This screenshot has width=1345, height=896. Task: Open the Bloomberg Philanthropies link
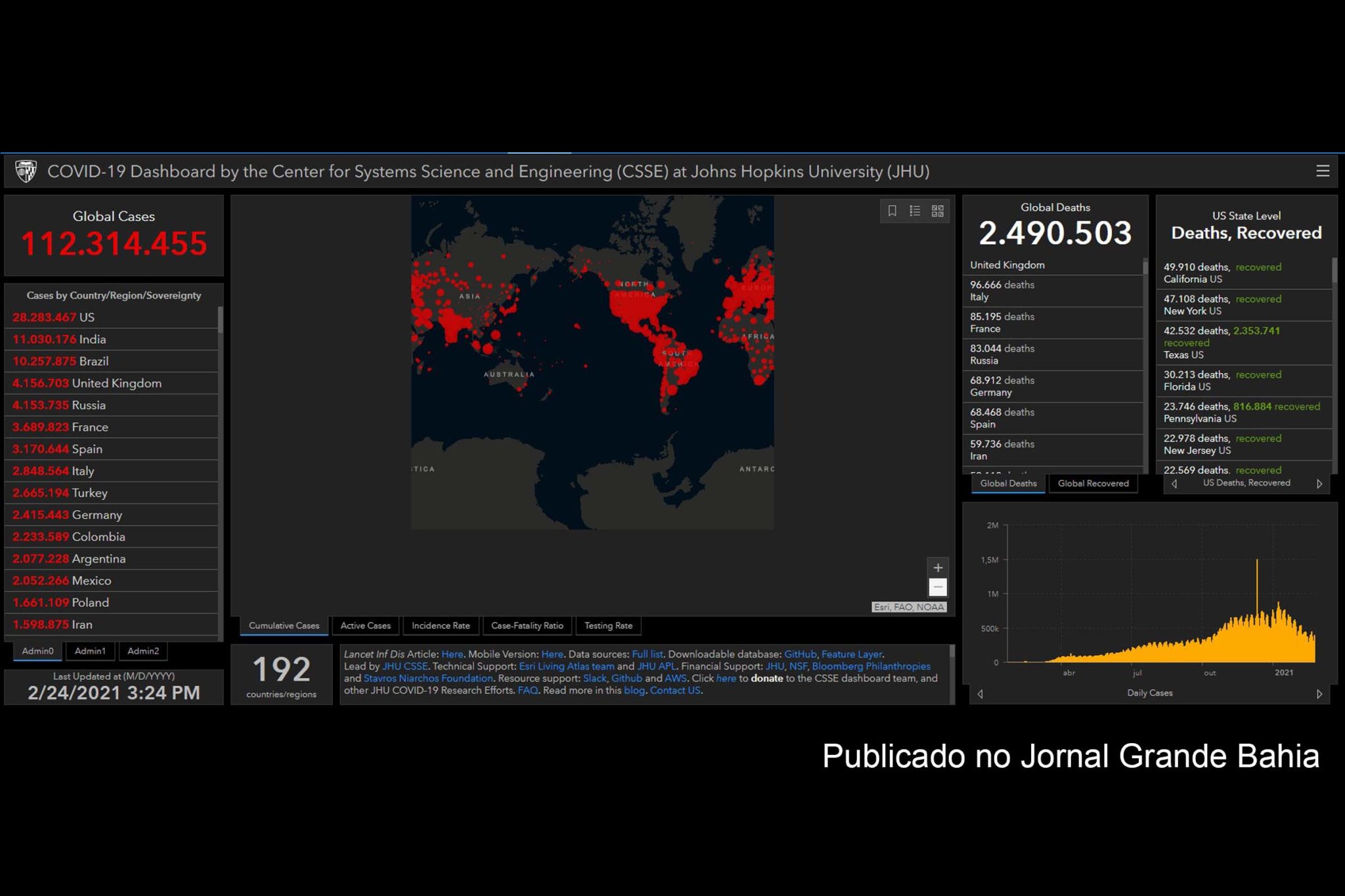point(871,666)
